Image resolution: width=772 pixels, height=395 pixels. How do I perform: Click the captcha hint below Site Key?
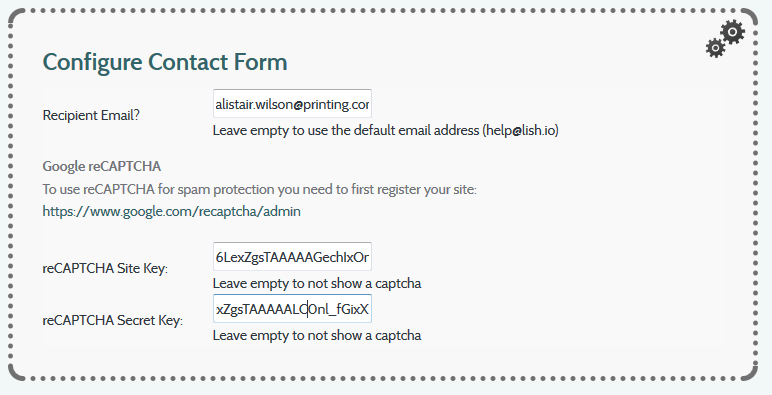[x=317, y=284]
